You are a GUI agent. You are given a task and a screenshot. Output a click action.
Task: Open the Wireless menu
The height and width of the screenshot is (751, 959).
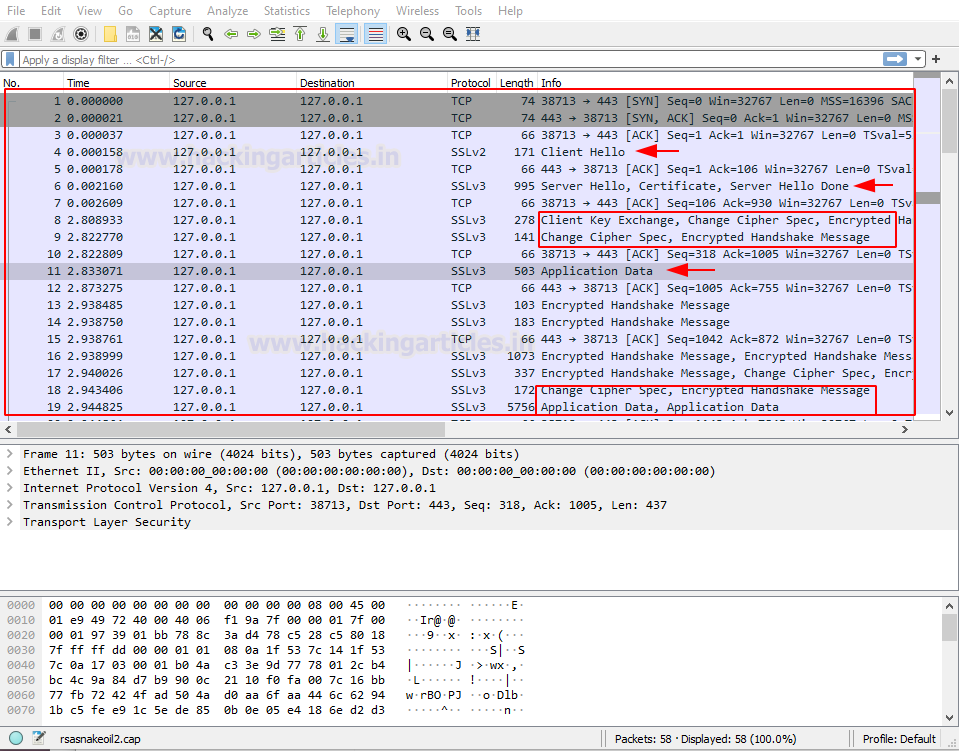coord(417,11)
